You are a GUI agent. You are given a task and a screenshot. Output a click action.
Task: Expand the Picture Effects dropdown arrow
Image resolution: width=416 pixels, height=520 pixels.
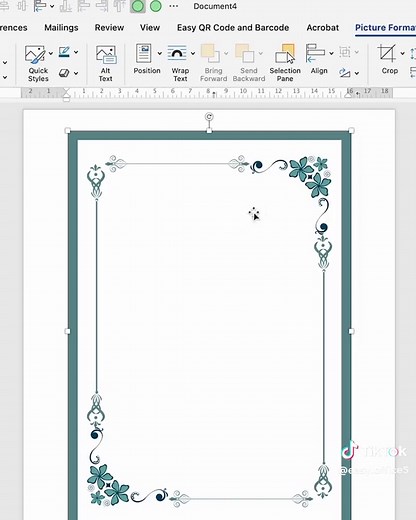click(76, 73)
